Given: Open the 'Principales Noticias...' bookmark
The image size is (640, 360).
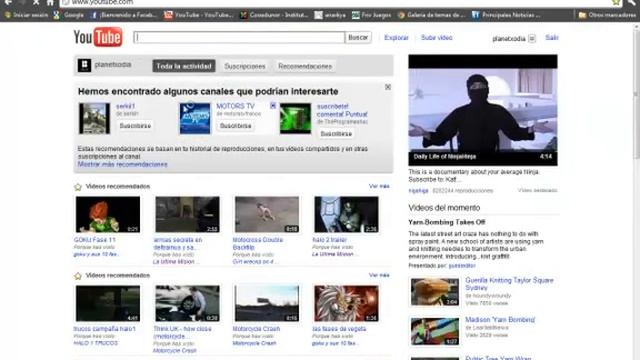Looking at the screenshot, I should click(x=506, y=15).
